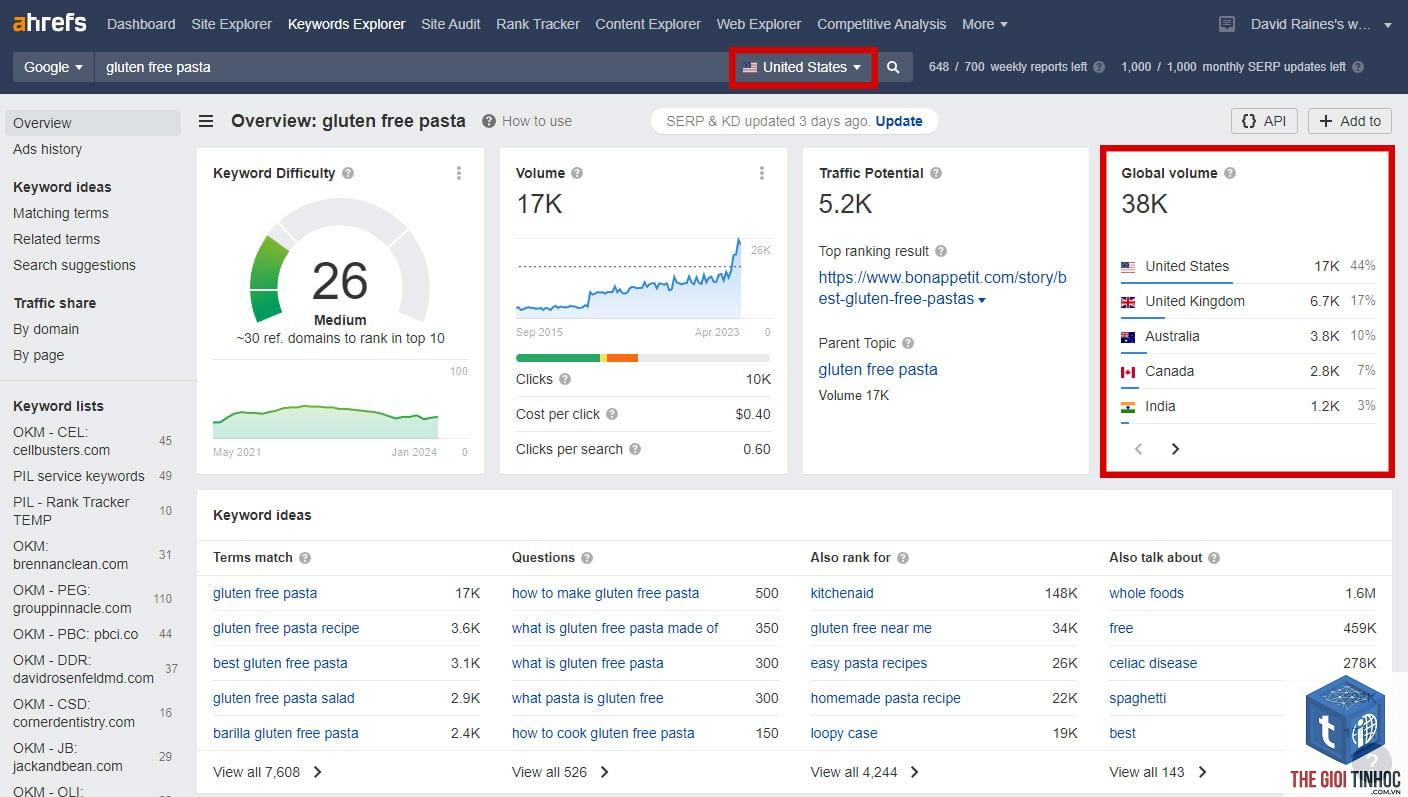Open Web Explorer in top navigation
The height and width of the screenshot is (797, 1408).
759,24
